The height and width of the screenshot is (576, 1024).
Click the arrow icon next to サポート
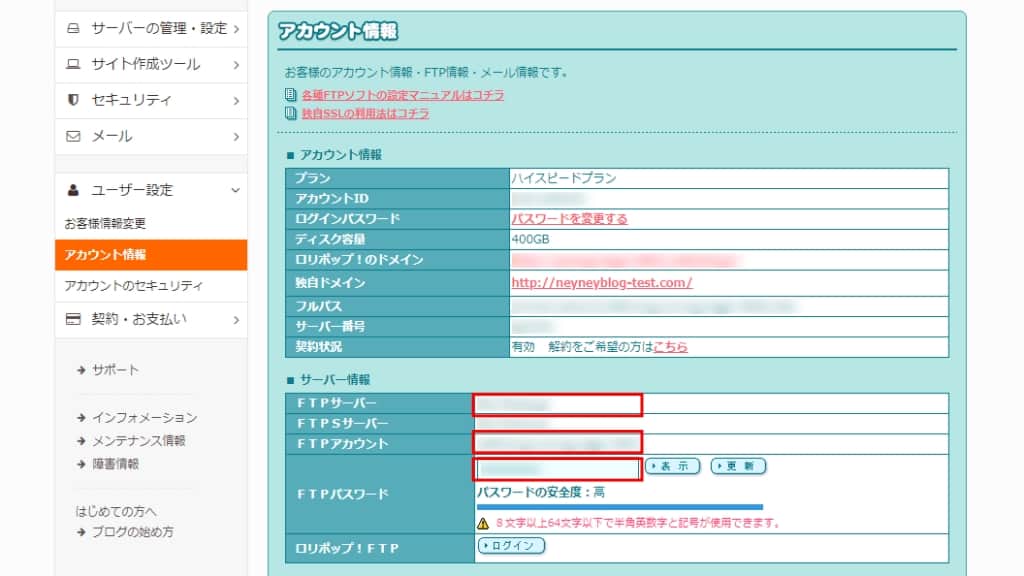click(81, 370)
